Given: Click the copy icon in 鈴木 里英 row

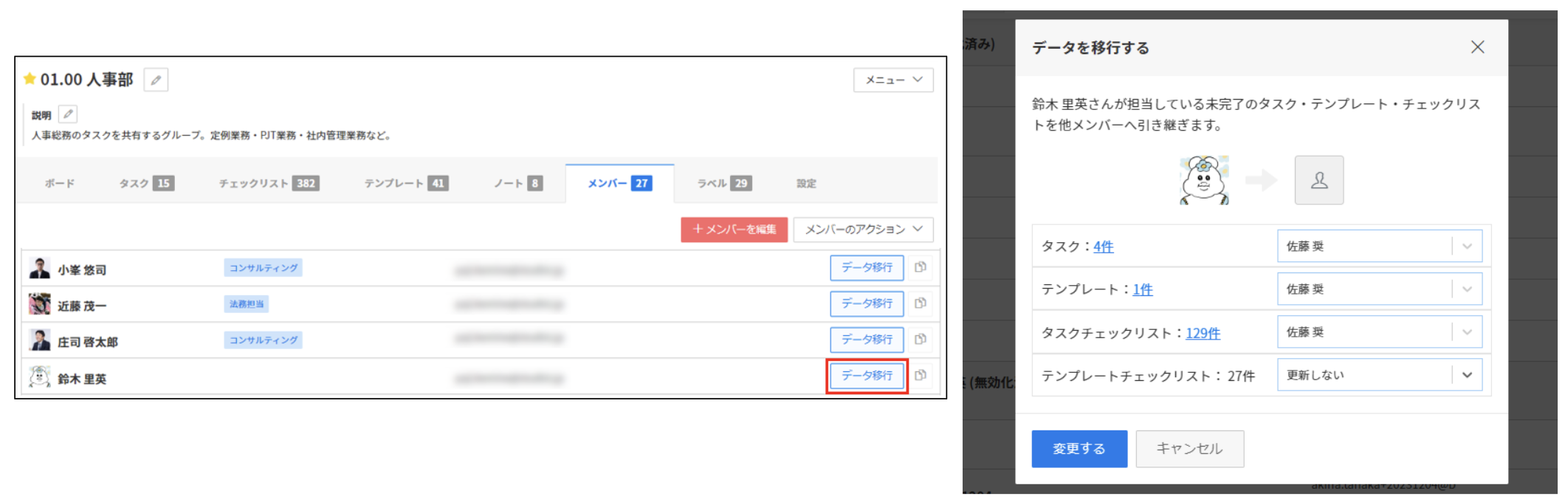Looking at the screenshot, I should click(921, 376).
